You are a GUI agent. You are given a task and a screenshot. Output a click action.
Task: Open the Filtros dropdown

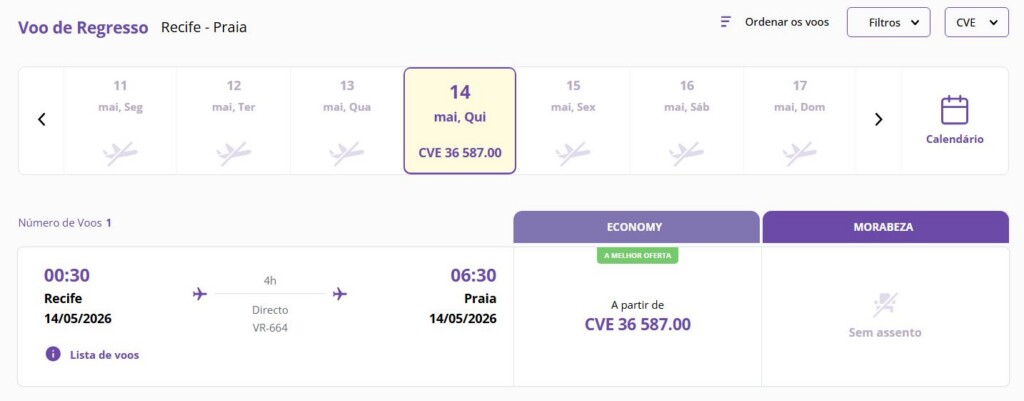point(888,22)
